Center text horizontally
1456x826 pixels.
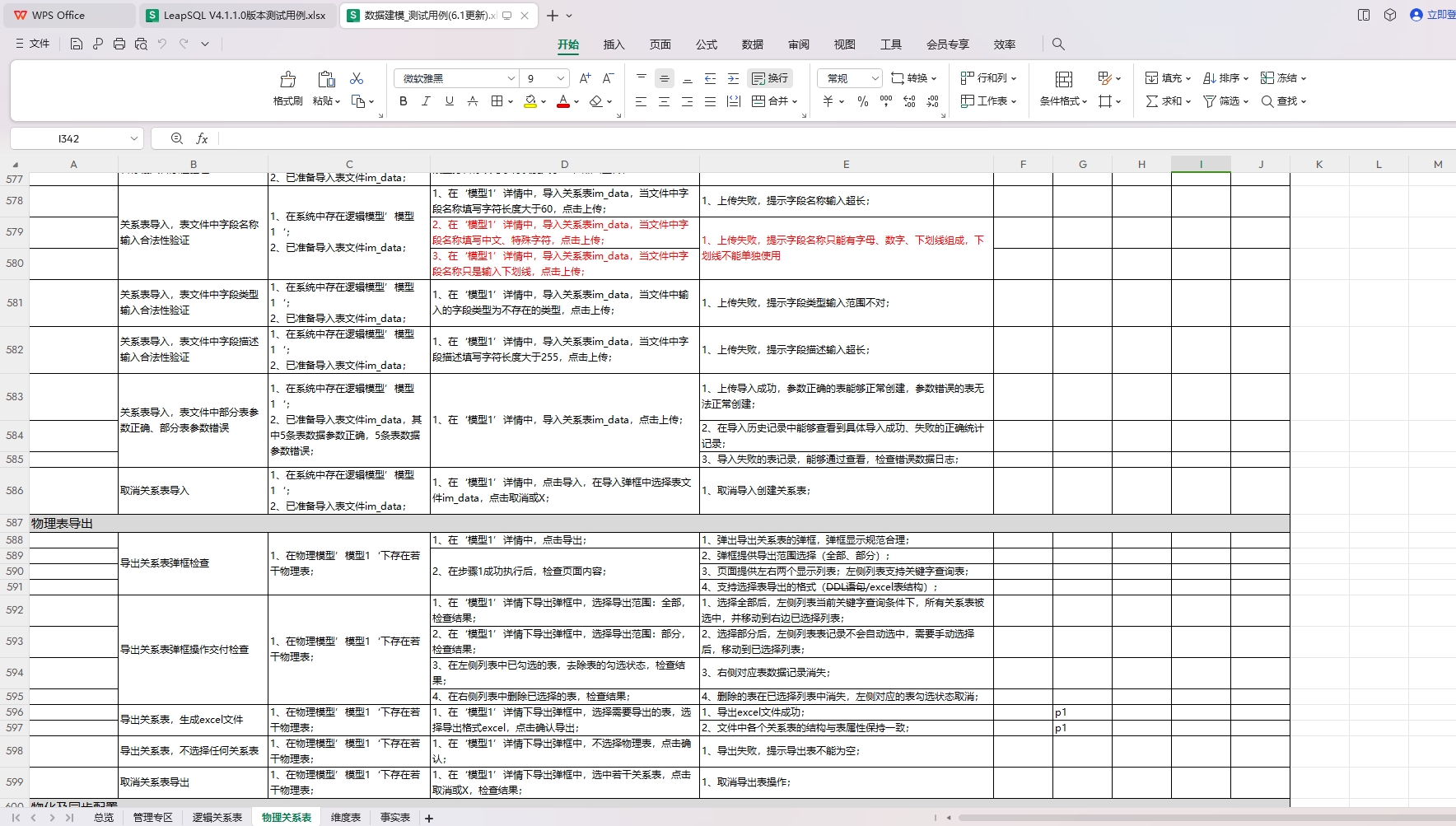(665, 101)
